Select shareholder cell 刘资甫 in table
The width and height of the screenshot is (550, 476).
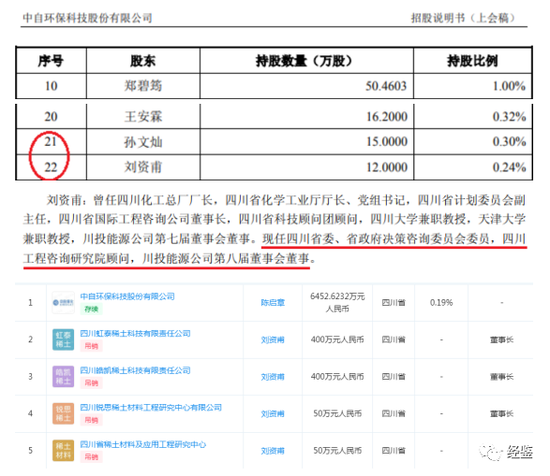click(x=143, y=167)
